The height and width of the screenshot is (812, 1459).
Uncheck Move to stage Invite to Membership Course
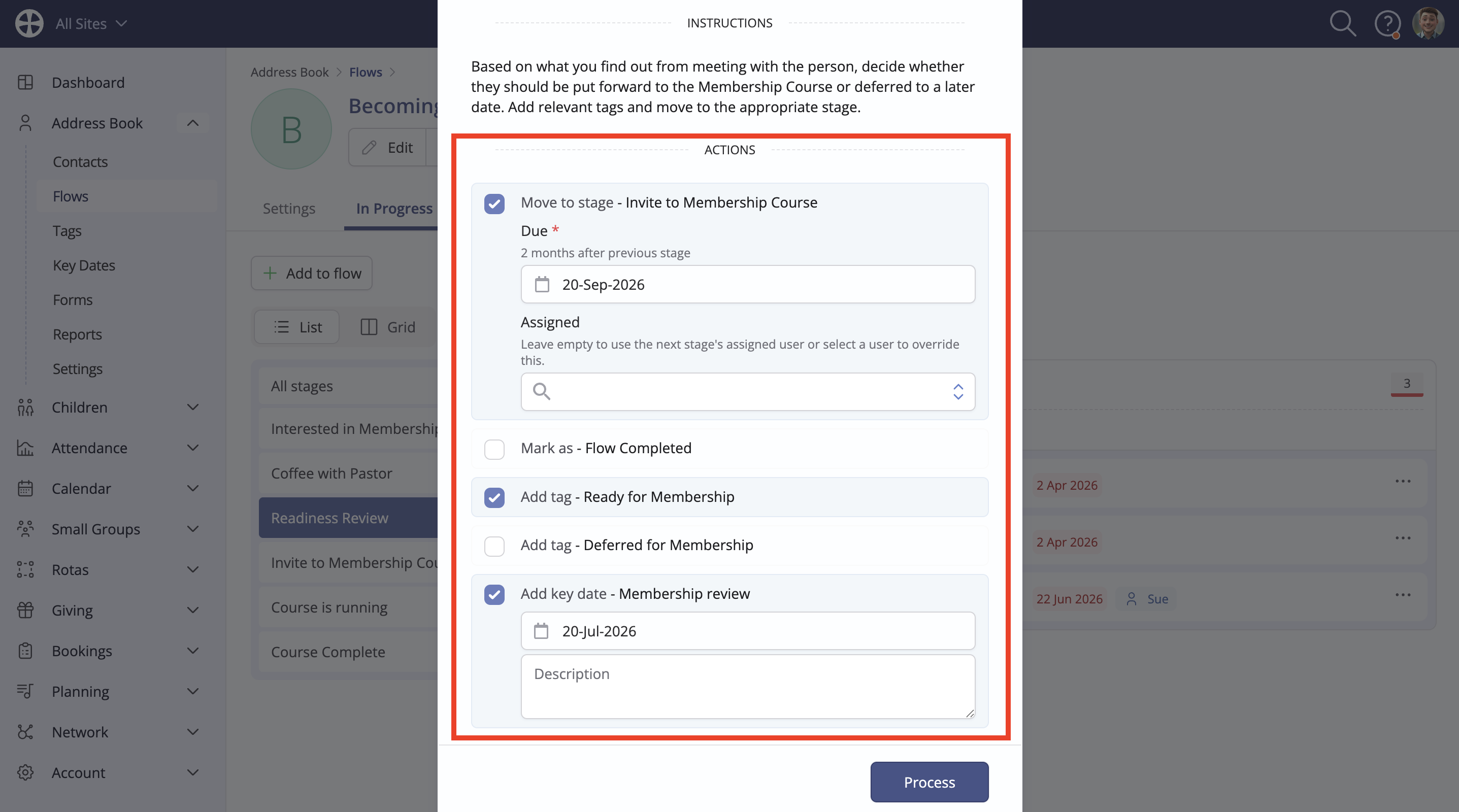(494, 204)
